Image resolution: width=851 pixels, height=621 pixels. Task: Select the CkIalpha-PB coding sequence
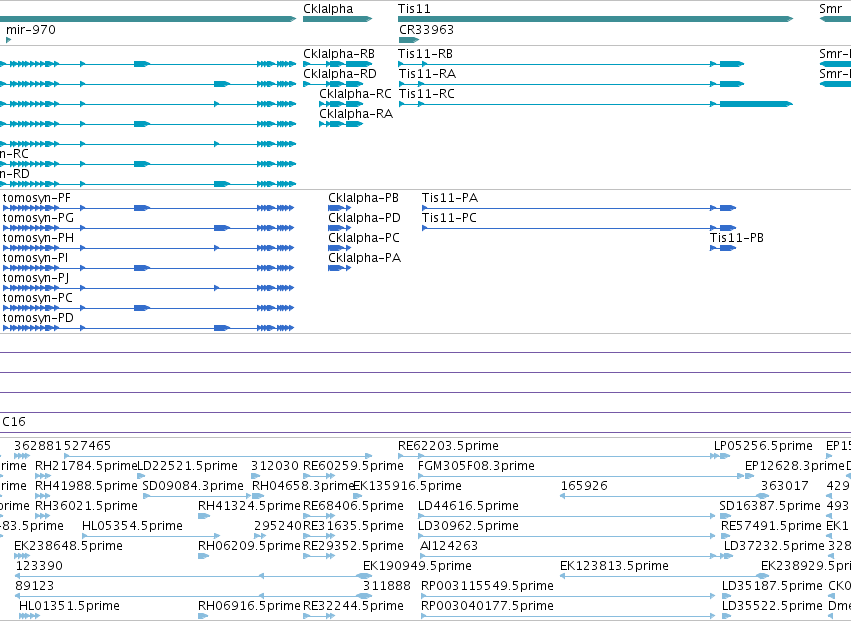click(x=339, y=208)
